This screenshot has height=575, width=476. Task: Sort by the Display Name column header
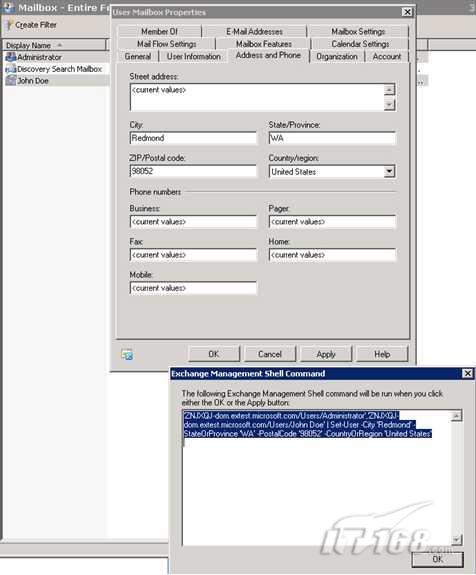(55, 45)
